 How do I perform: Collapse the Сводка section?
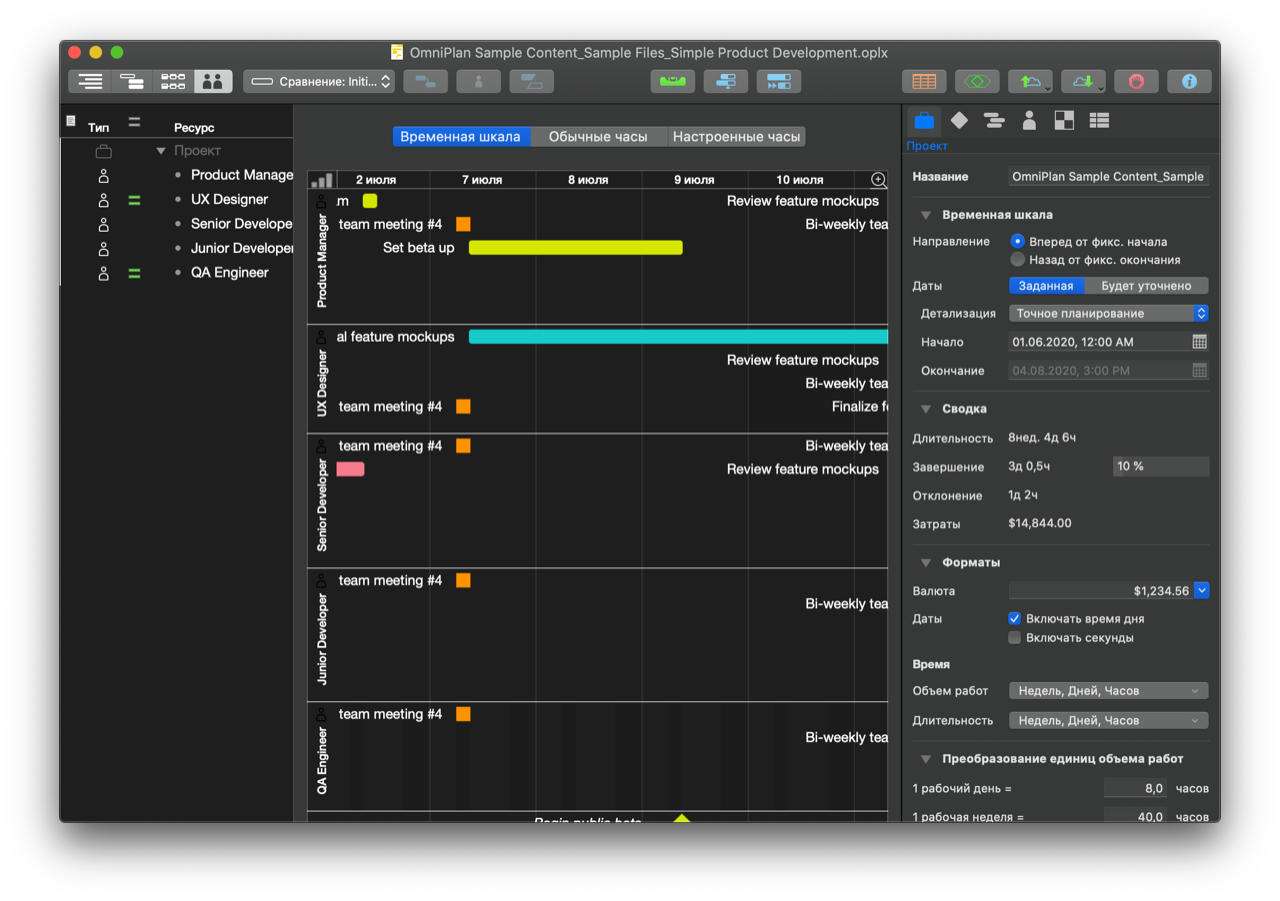tap(926, 409)
